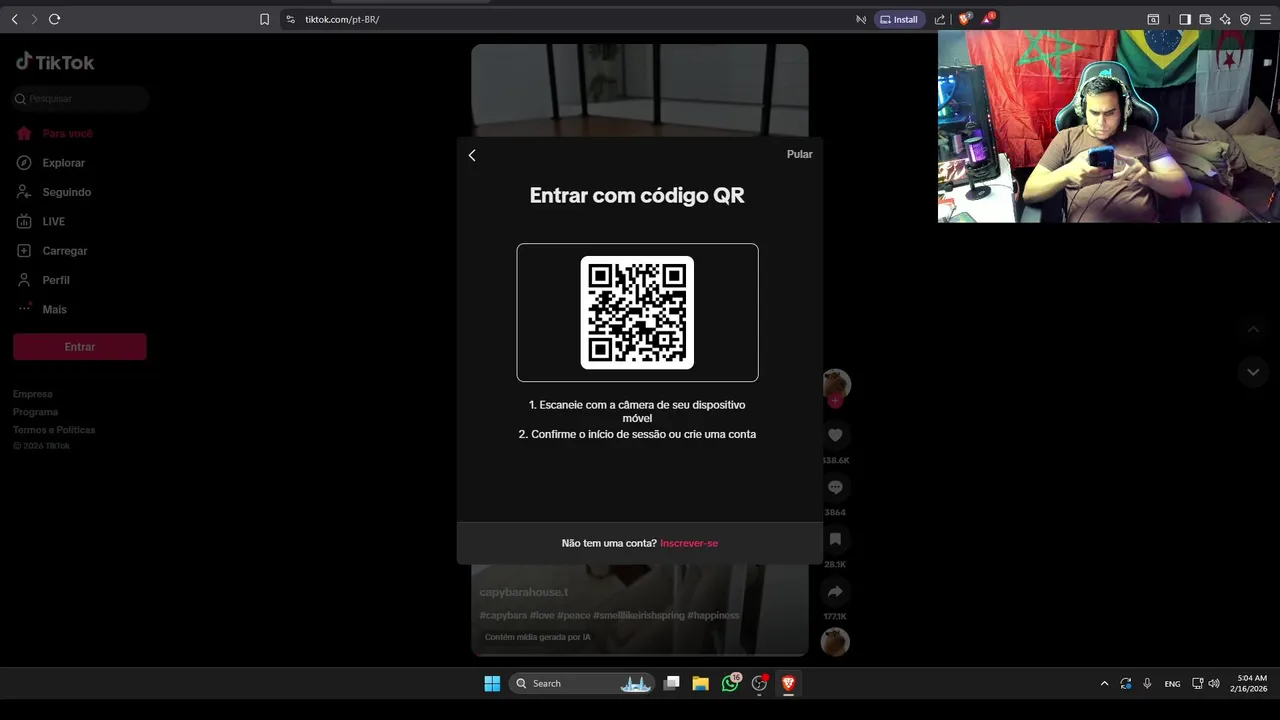Click the TikTok logo
This screenshot has width=1280, height=720.
(x=55, y=62)
